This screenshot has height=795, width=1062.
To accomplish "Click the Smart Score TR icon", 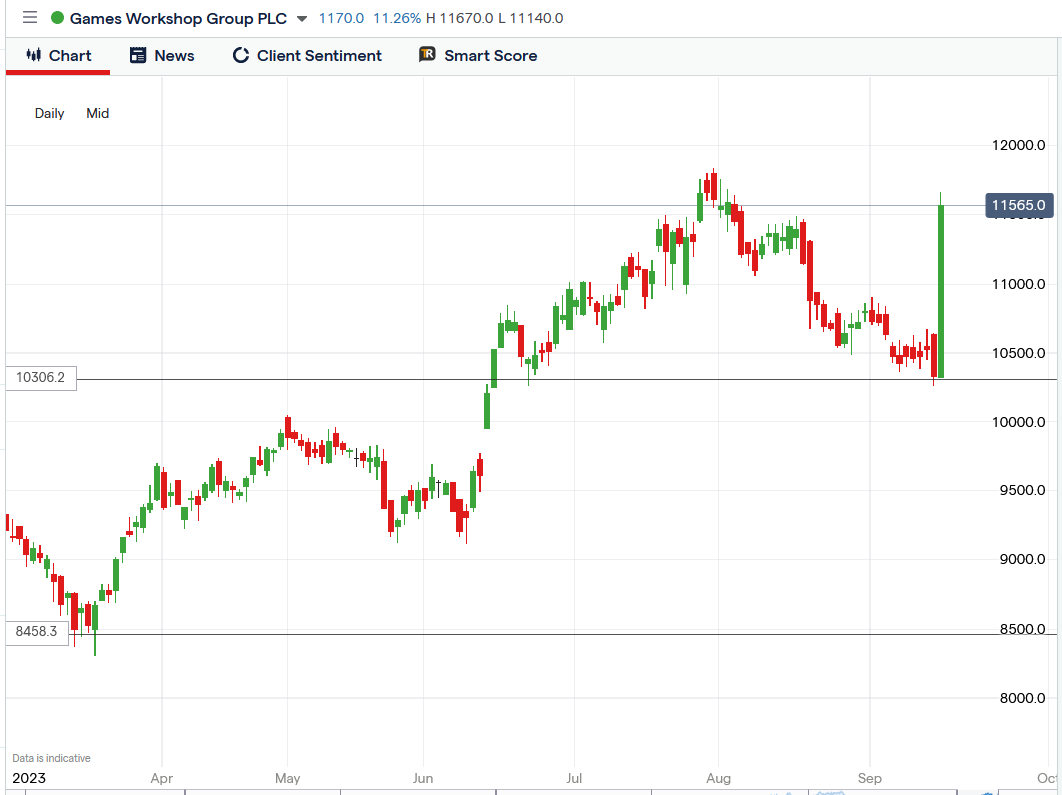I will [x=427, y=55].
